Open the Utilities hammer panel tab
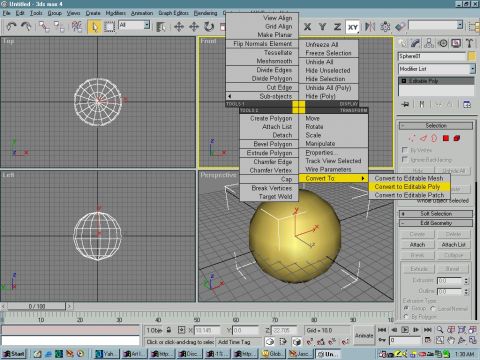480x360 pixels. pyautogui.click(x=469, y=43)
